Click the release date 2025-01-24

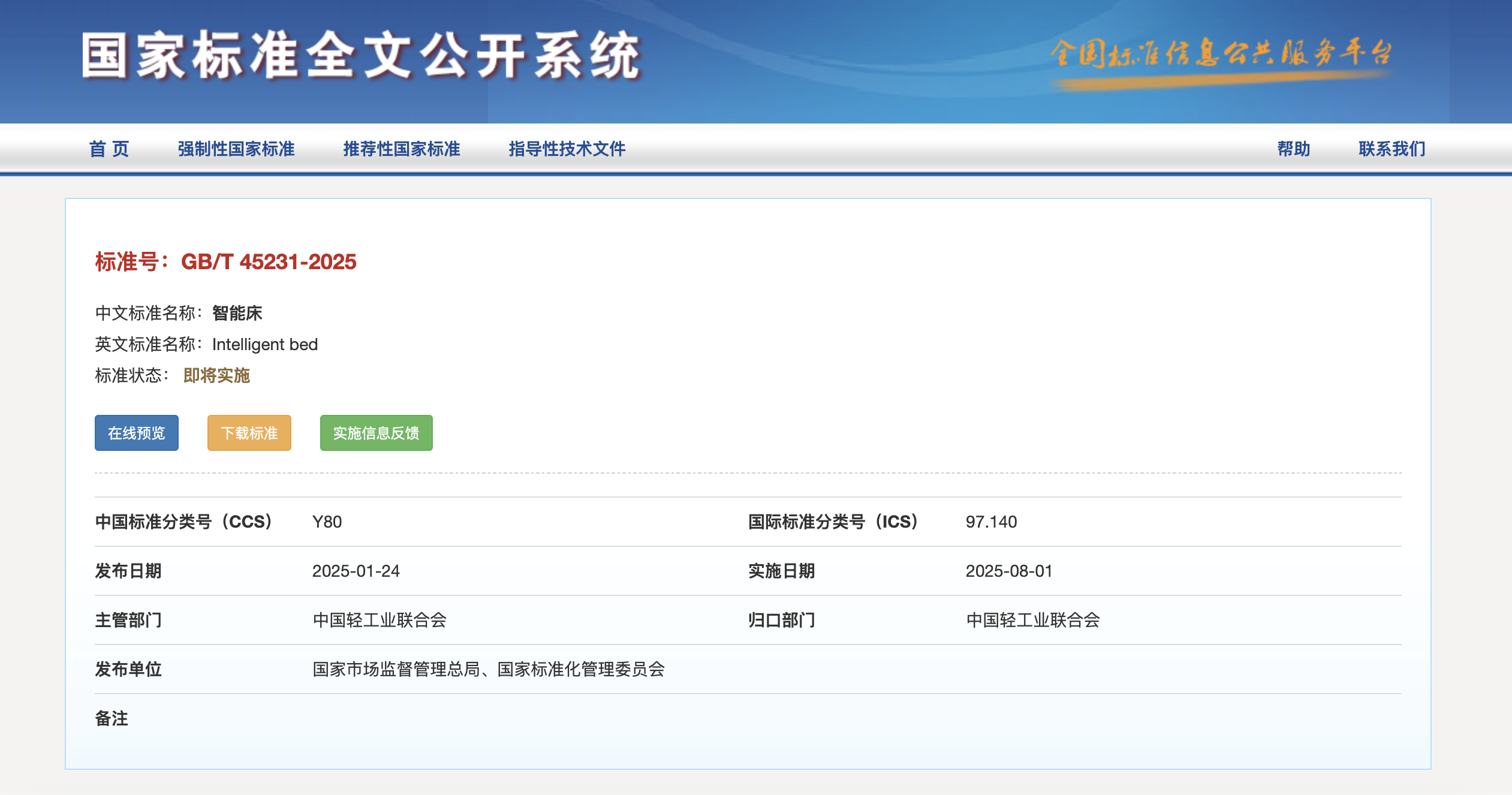pos(356,571)
